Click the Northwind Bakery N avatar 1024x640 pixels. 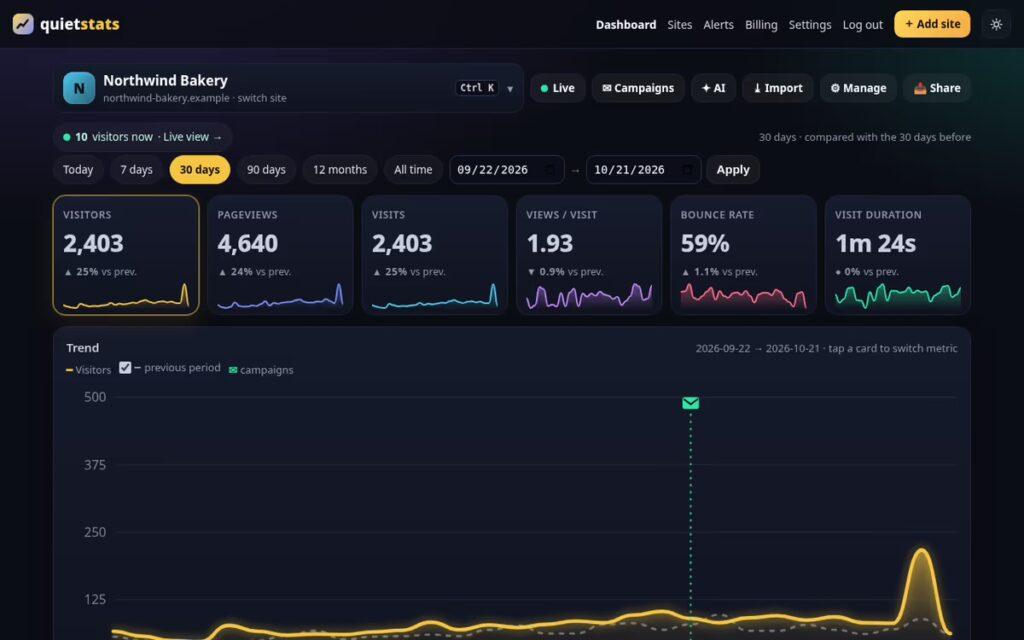pyautogui.click(x=79, y=88)
